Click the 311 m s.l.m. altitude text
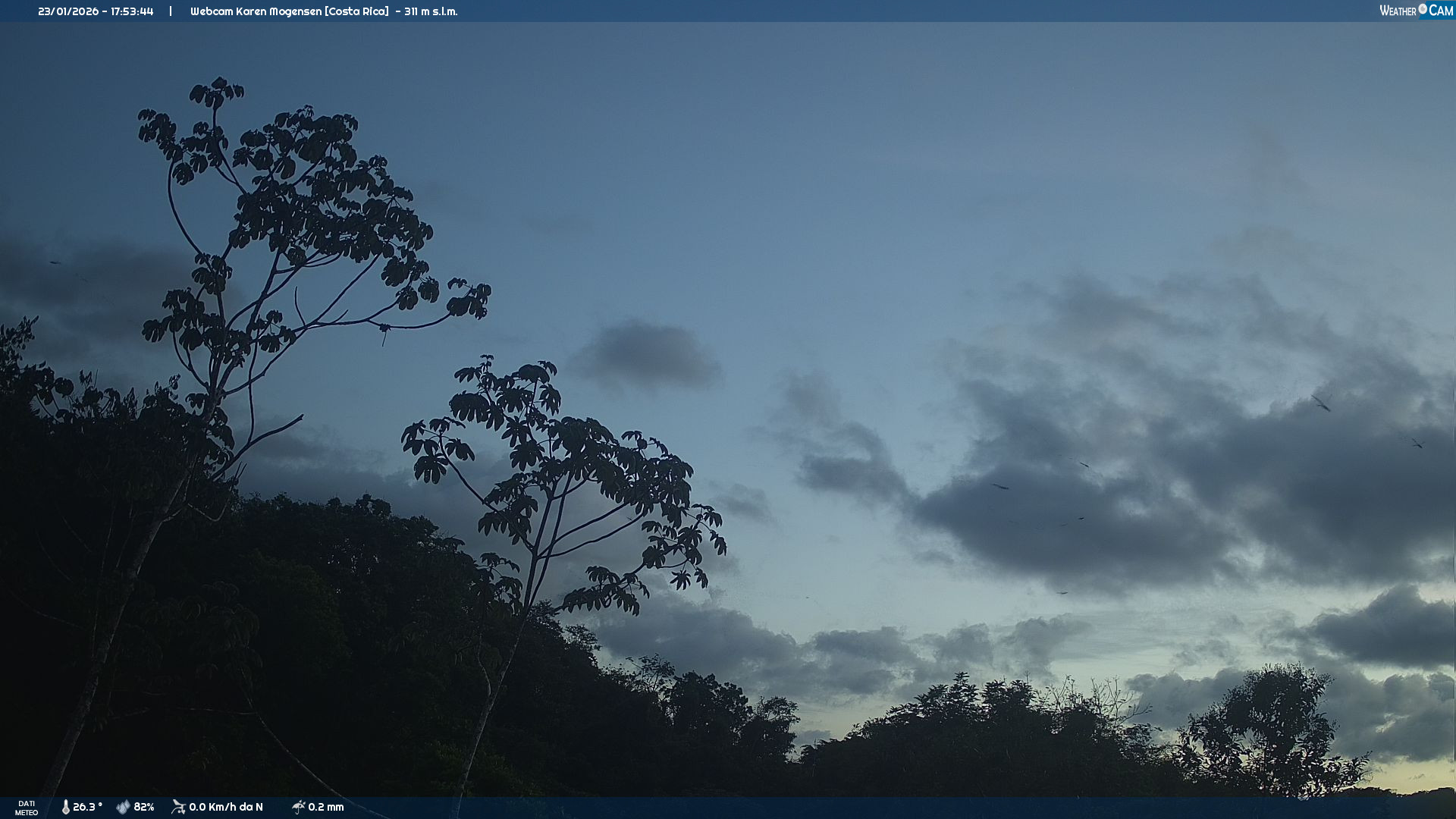 (x=431, y=11)
